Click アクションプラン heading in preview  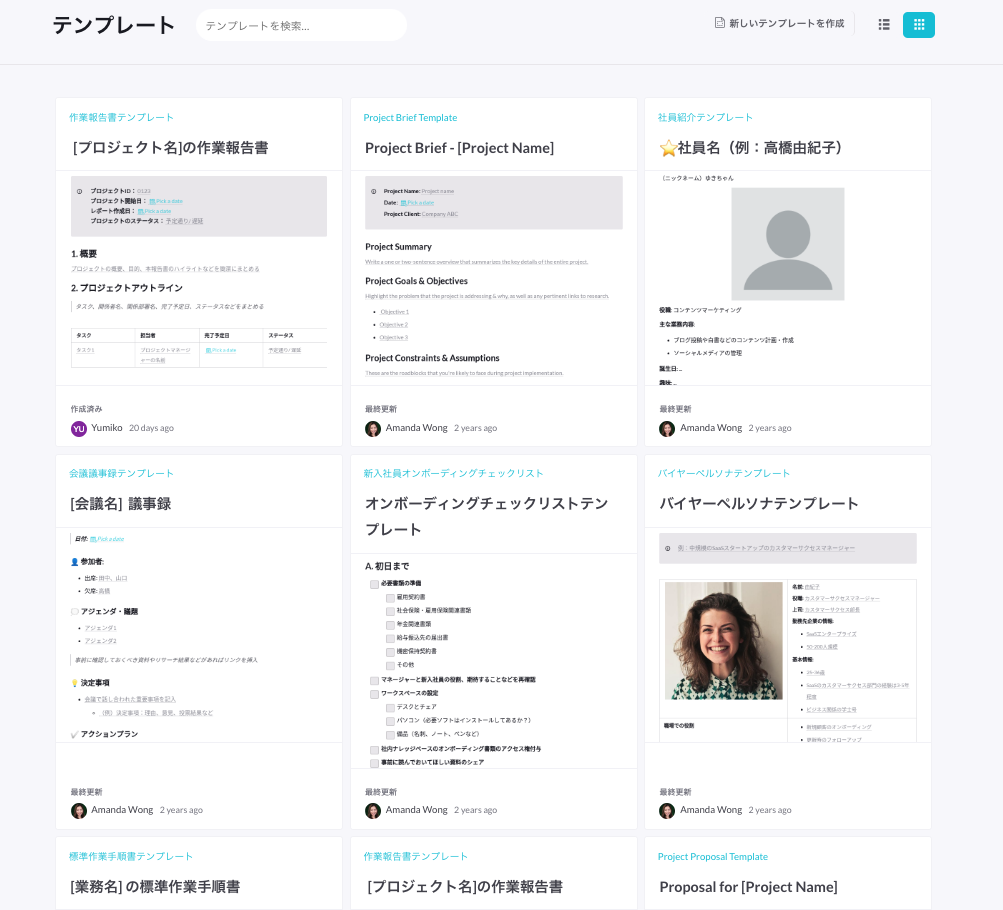point(109,734)
